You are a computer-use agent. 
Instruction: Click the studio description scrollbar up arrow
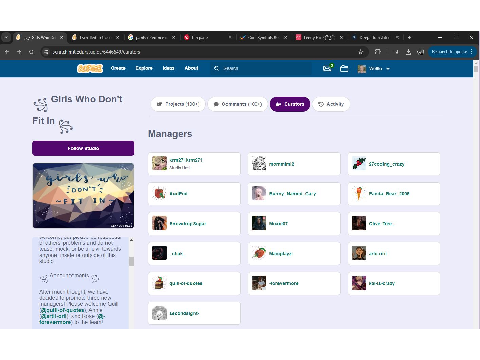[x=131, y=240]
